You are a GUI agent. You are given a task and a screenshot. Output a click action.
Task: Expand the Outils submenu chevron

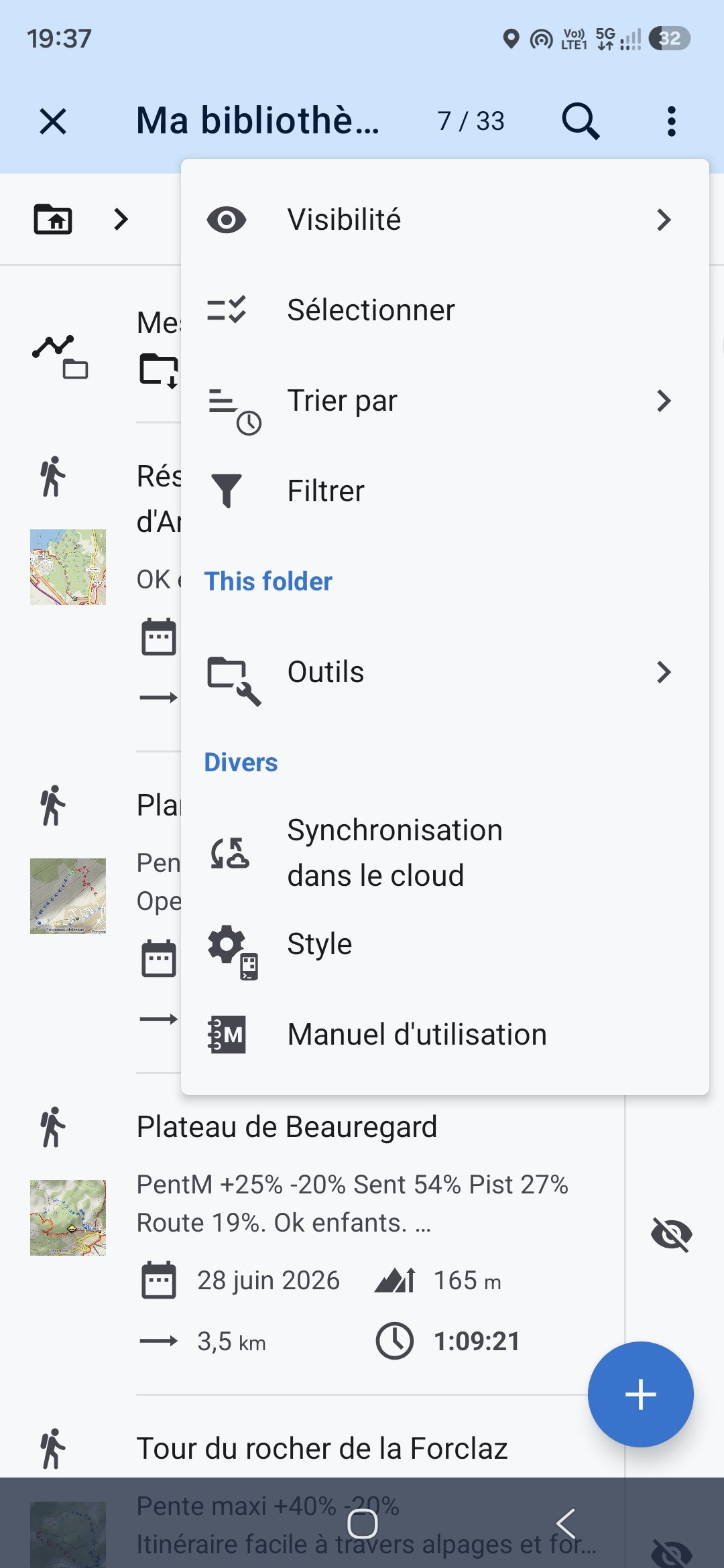click(x=664, y=672)
